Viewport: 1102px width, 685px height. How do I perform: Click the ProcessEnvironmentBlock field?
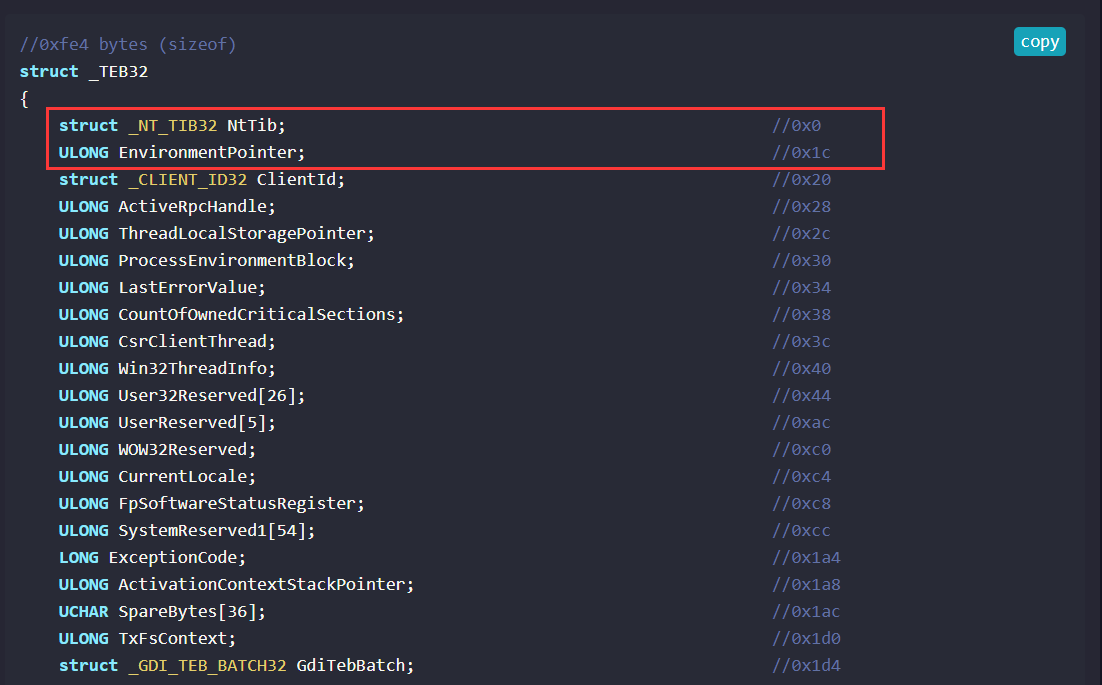(x=236, y=260)
